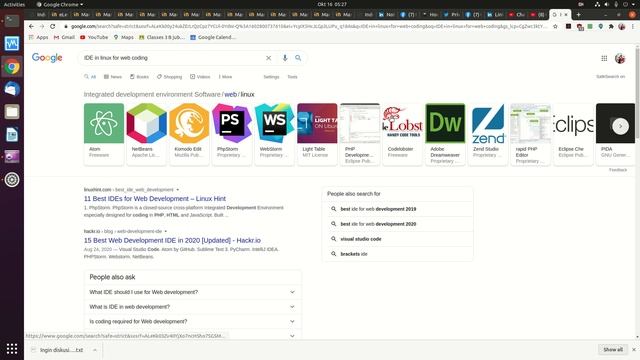Open Thunderbird mail from the dock
The width and height of the screenshot is (640, 360).
(x=12, y=89)
